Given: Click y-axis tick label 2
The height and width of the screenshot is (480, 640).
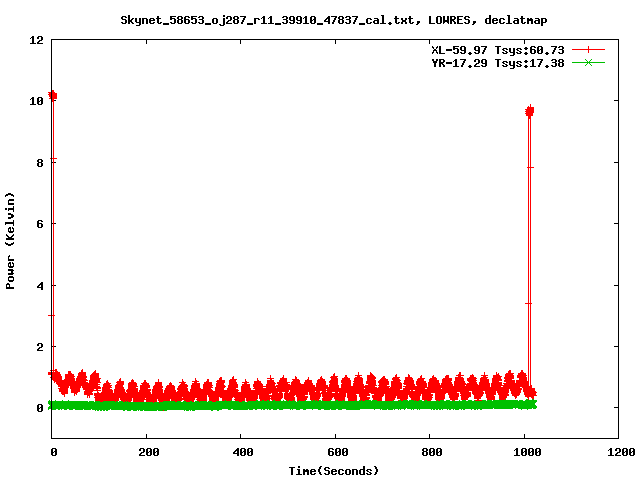Looking at the screenshot, I should (40, 347).
